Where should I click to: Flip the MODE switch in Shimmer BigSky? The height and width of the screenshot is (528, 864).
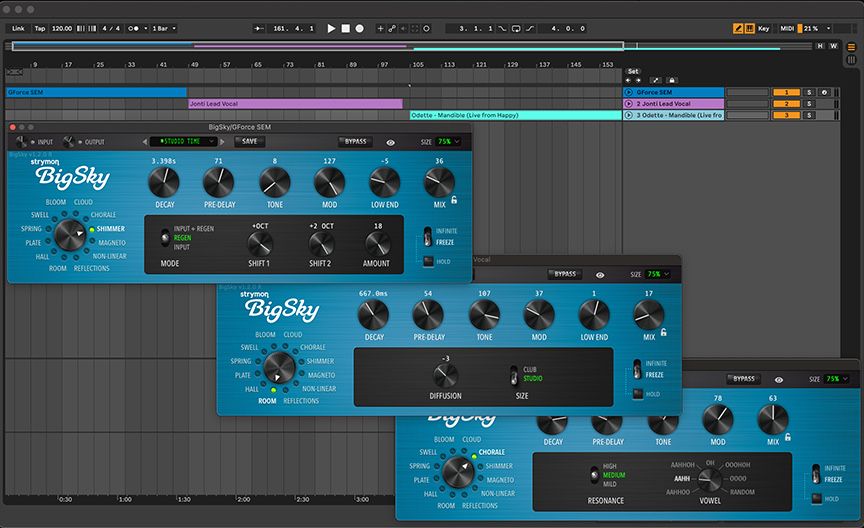[x=165, y=238]
